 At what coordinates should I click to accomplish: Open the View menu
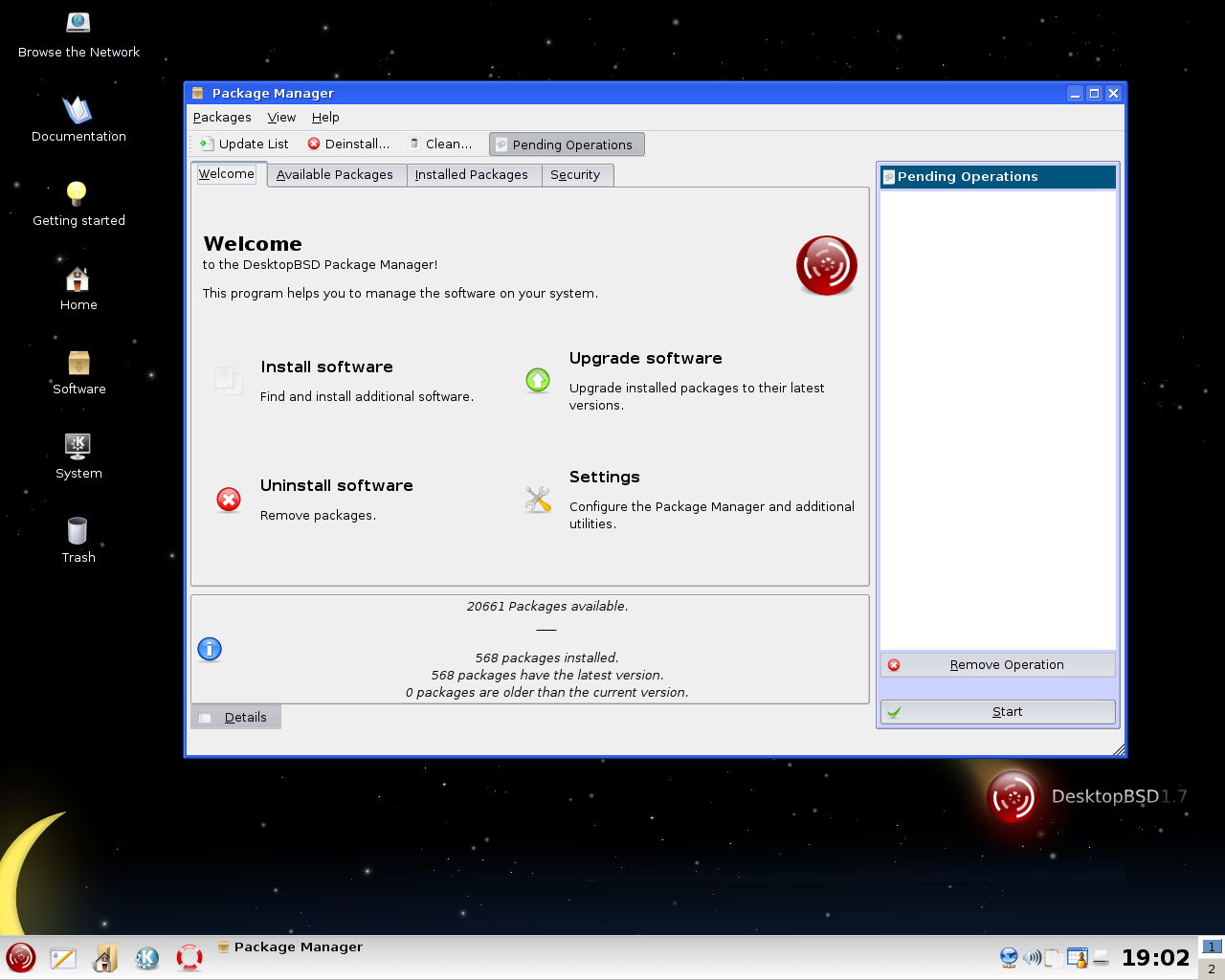[x=281, y=118]
